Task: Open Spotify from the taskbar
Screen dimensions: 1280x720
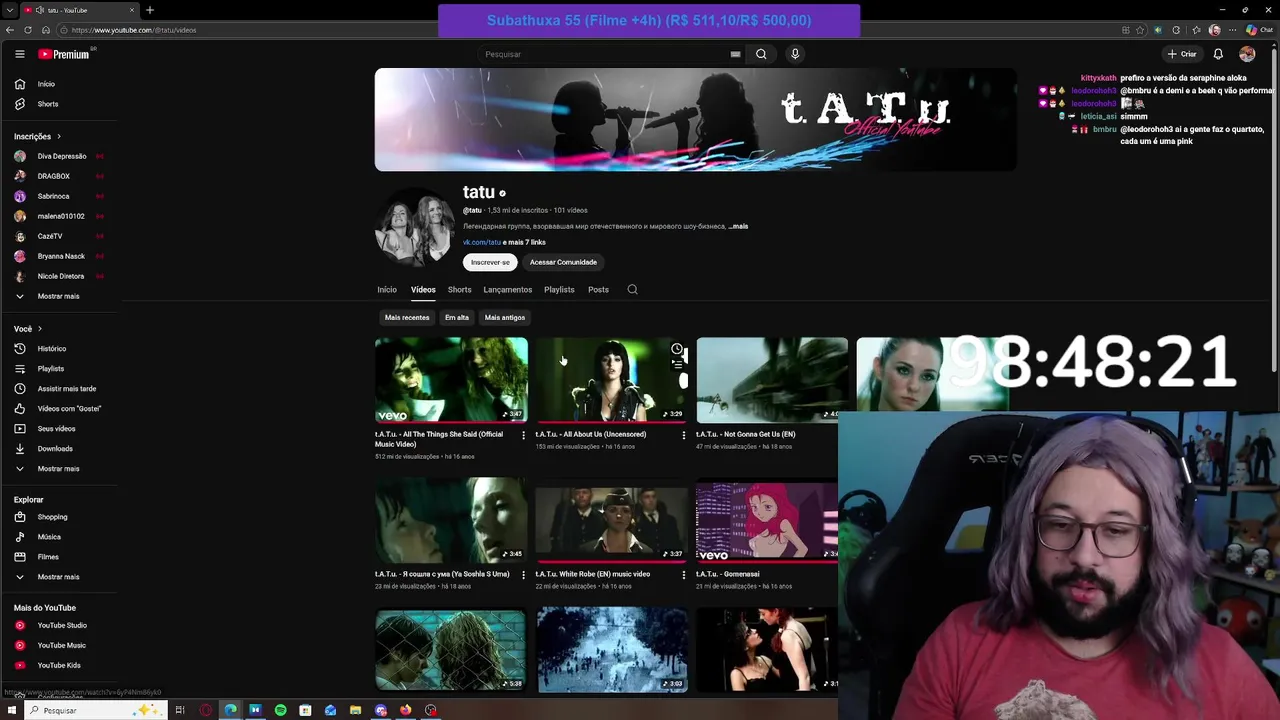Action: tap(280, 710)
